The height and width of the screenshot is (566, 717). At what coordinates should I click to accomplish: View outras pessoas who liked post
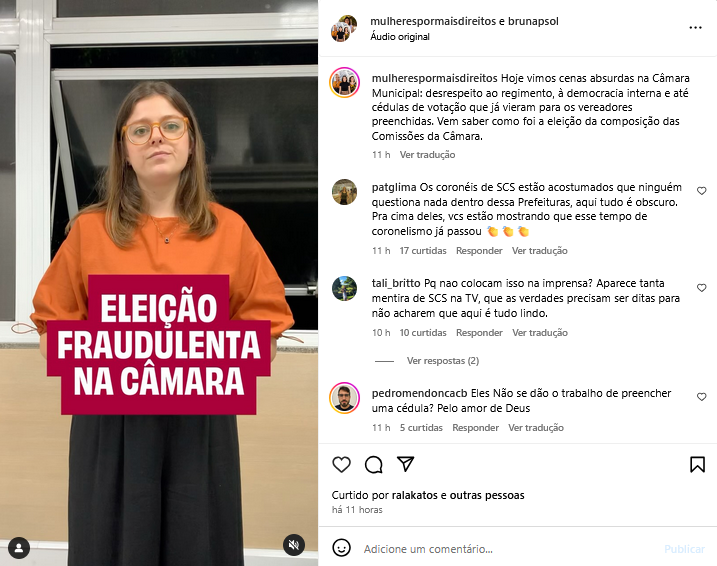pyautogui.click(x=487, y=495)
